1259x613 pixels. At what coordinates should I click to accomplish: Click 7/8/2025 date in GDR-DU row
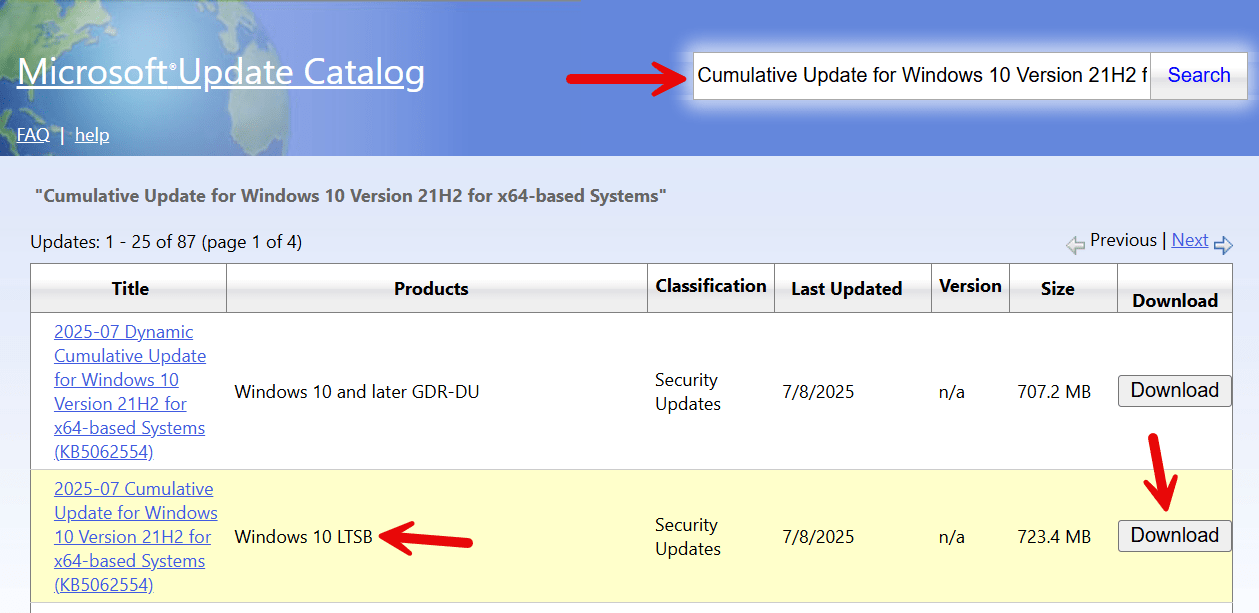coord(818,392)
